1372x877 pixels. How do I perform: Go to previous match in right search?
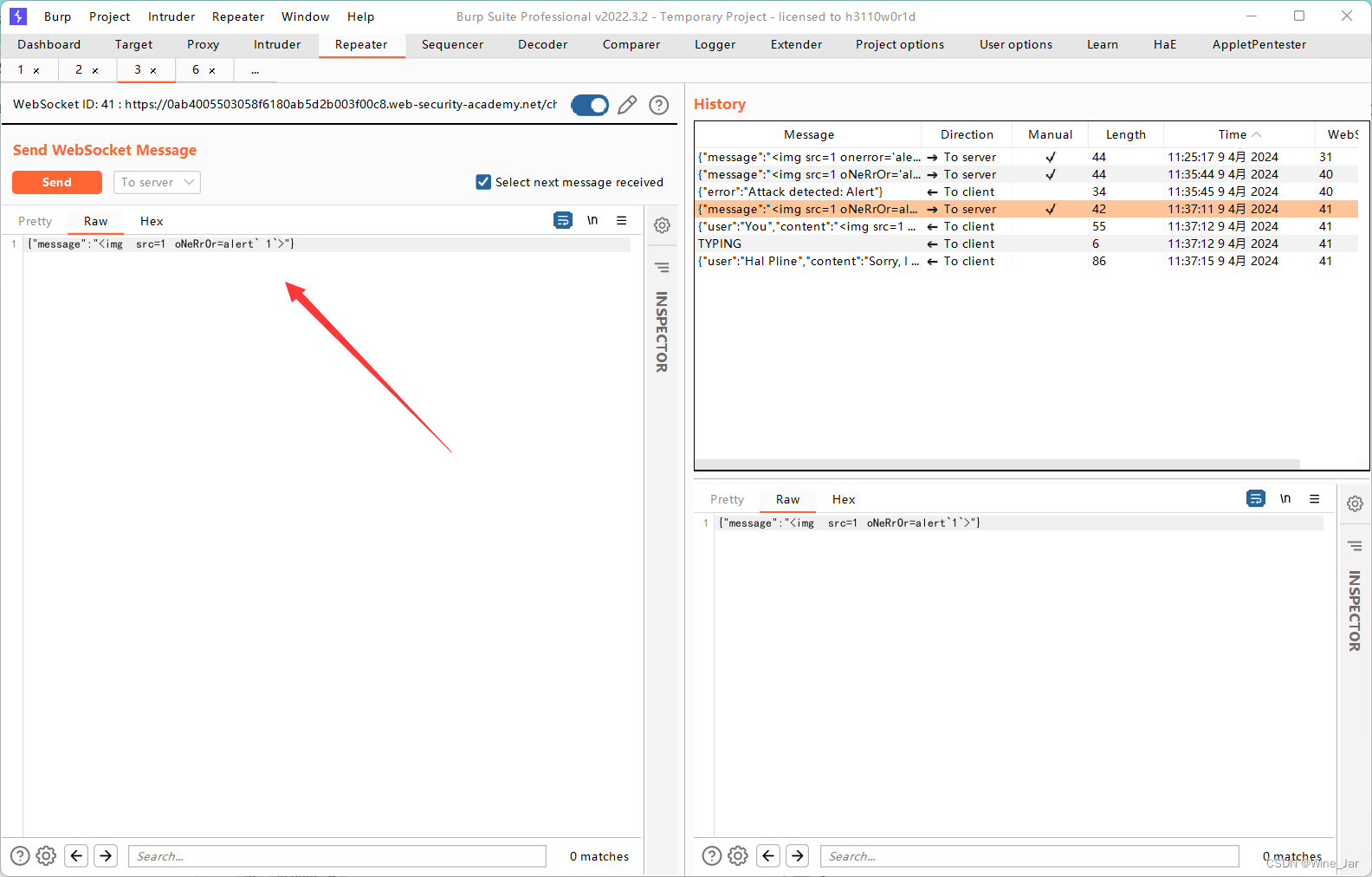[768, 856]
